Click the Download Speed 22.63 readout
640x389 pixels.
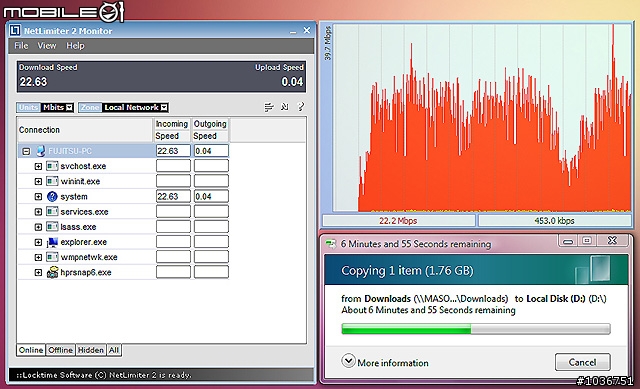pyautogui.click(x=33, y=82)
